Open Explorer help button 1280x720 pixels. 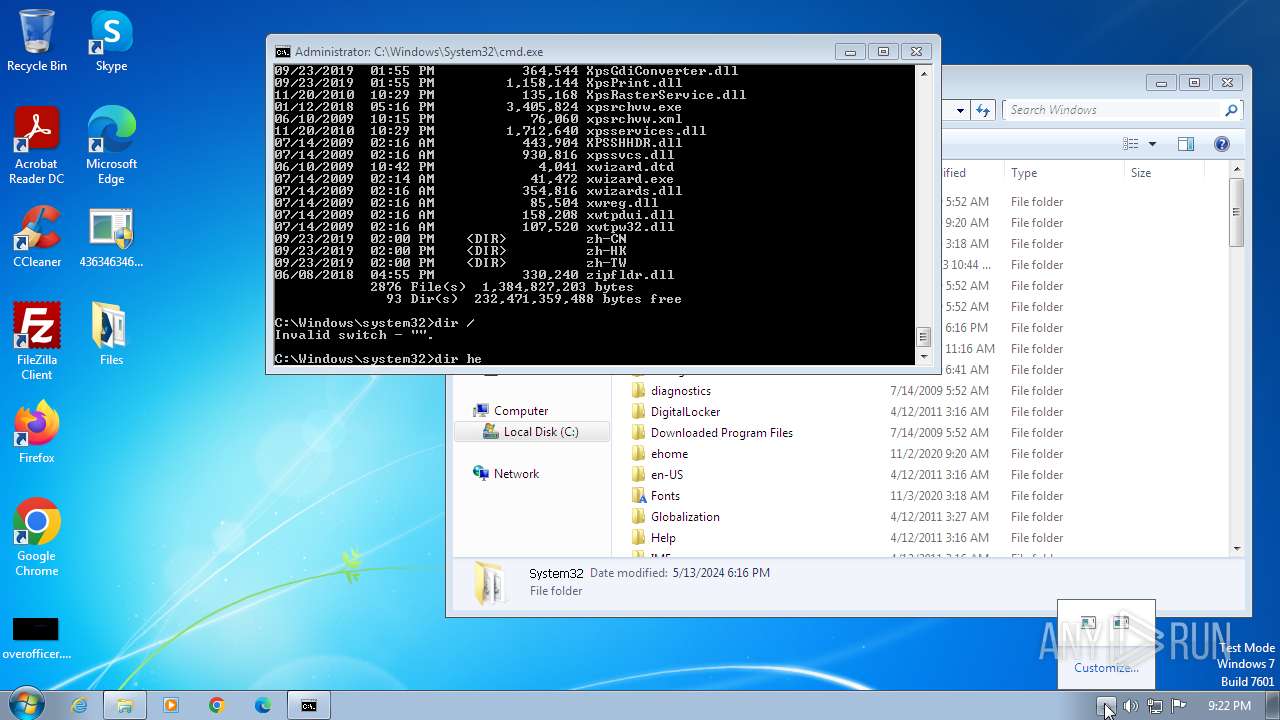point(1221,144)
